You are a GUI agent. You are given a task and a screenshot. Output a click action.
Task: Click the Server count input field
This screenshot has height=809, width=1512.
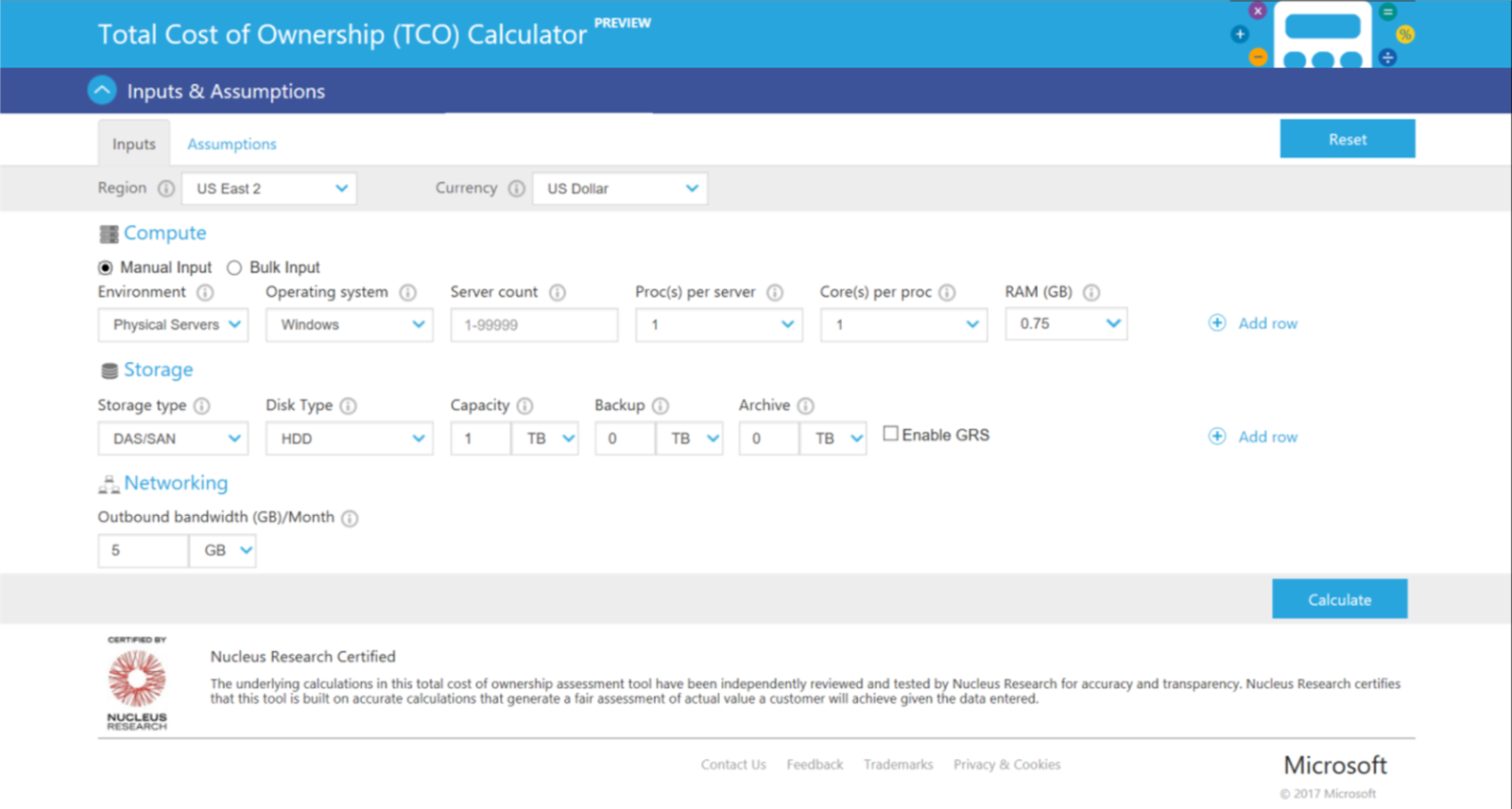(x=534, y=324)
